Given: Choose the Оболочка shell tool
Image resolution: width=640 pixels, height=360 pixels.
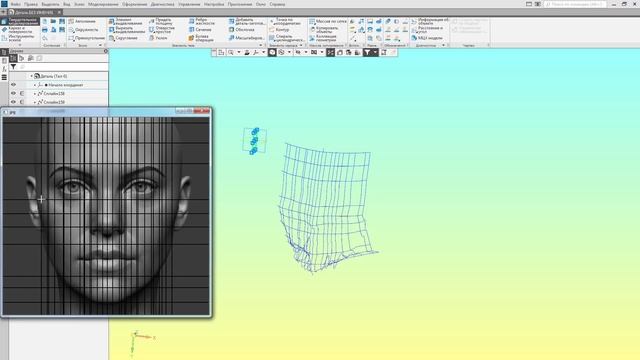Looking at the screenshot, I should coord(241,30).
